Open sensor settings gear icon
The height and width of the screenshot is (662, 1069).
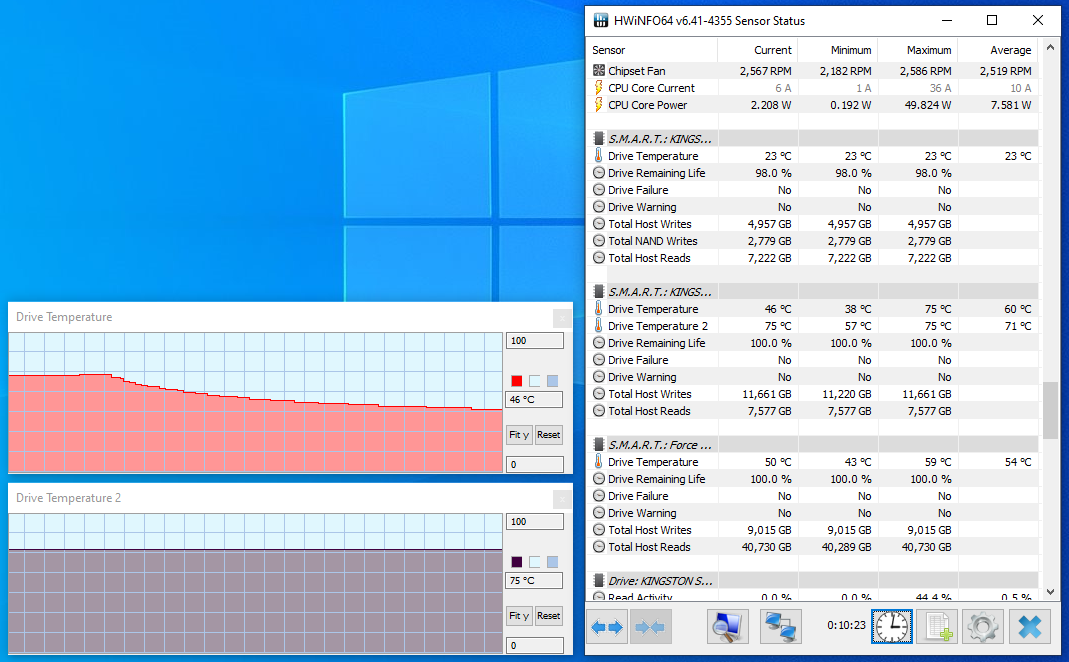pos(983,627)
